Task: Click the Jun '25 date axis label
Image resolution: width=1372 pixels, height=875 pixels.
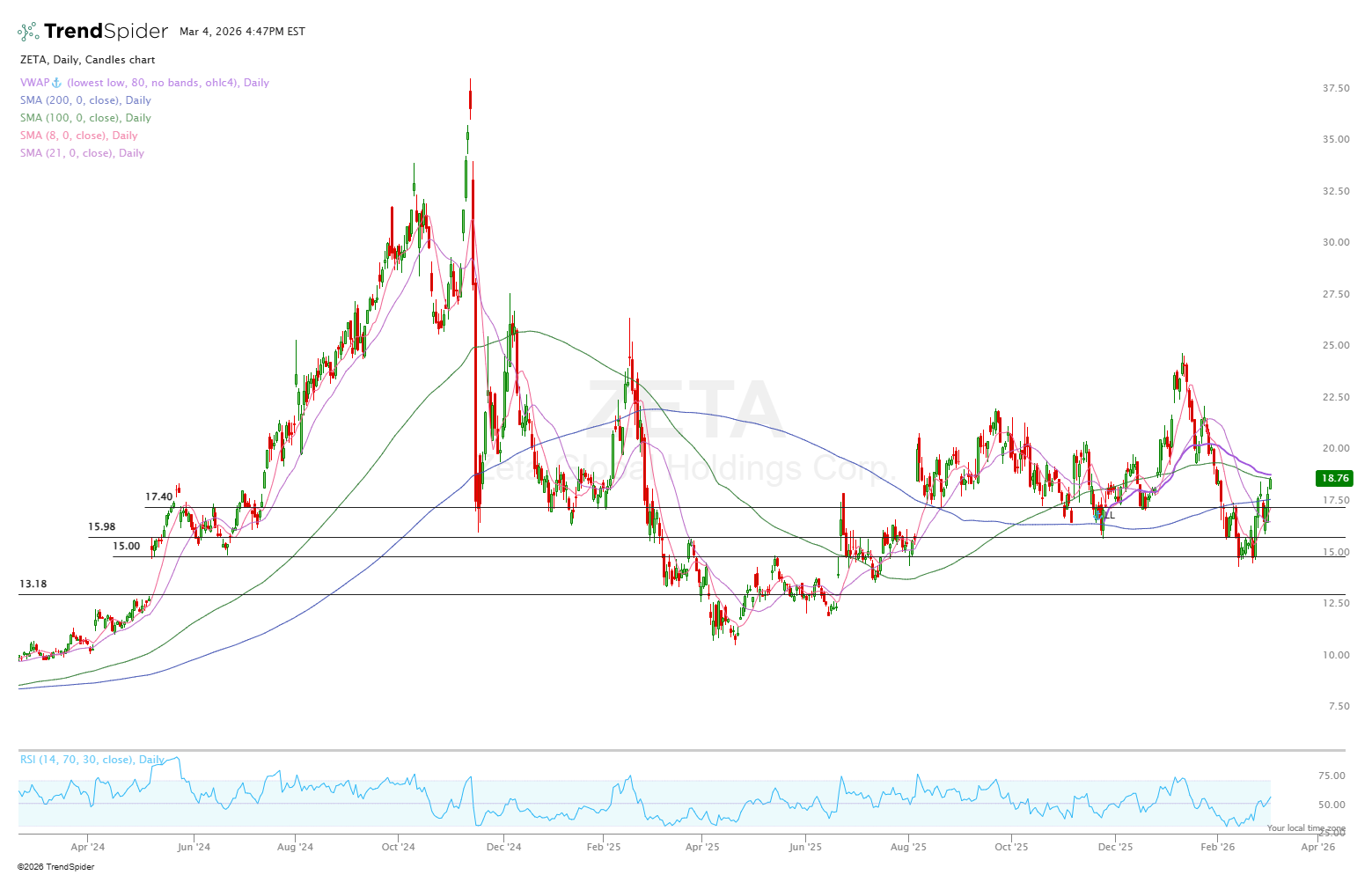Action: point(805,848)
